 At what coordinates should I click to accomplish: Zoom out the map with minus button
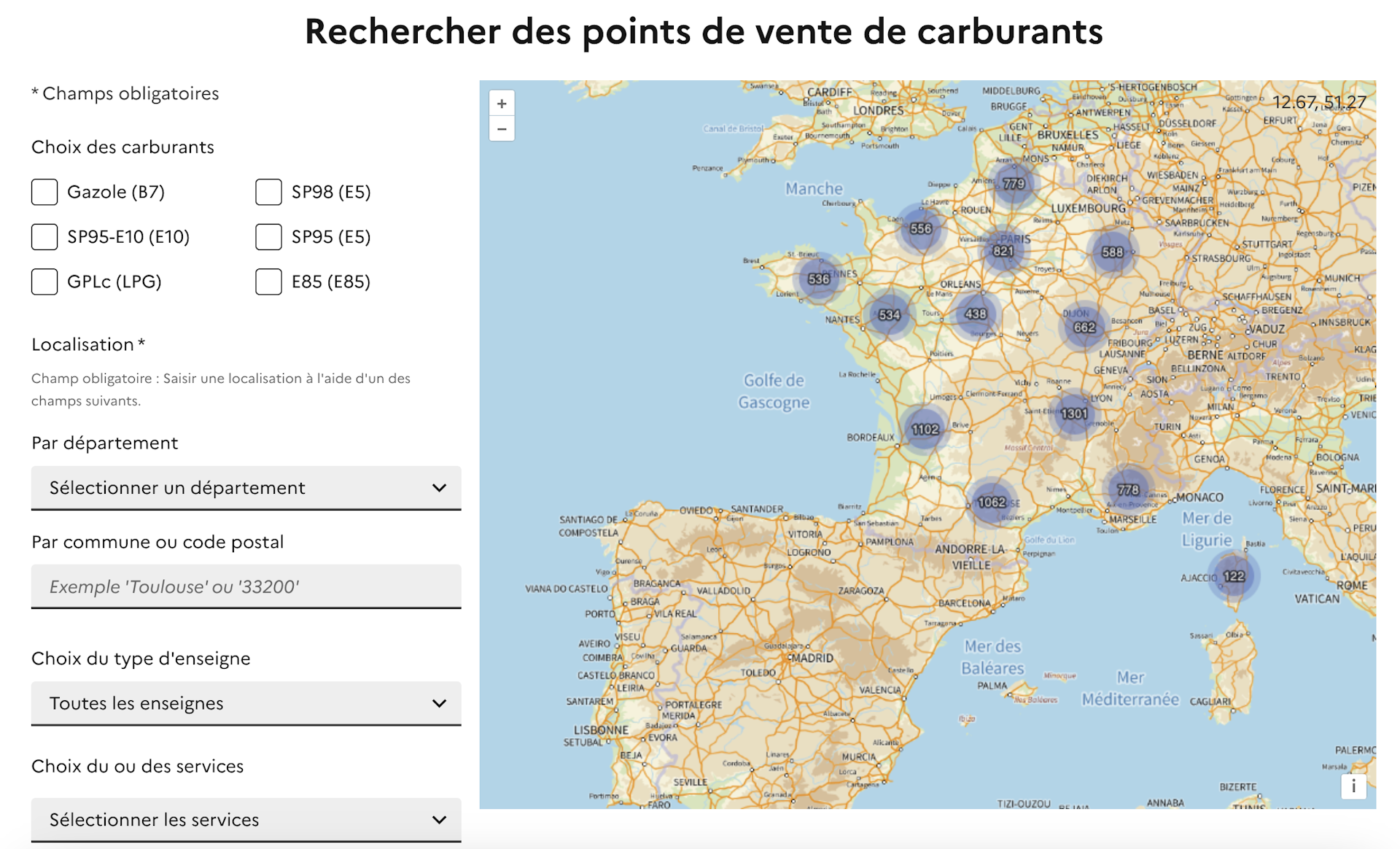click(x=502, y=129)
